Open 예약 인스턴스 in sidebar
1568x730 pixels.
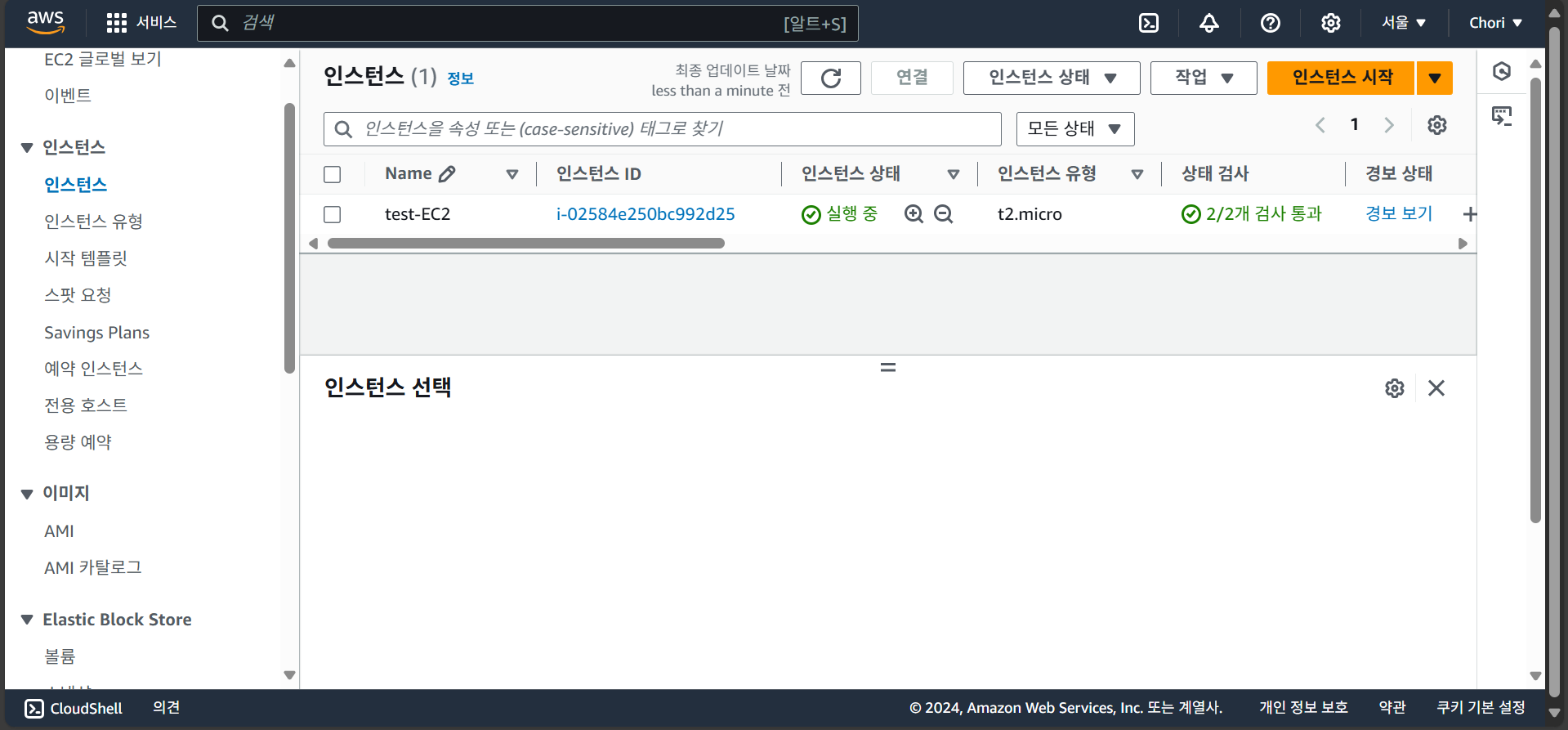[x=93, y=369]
